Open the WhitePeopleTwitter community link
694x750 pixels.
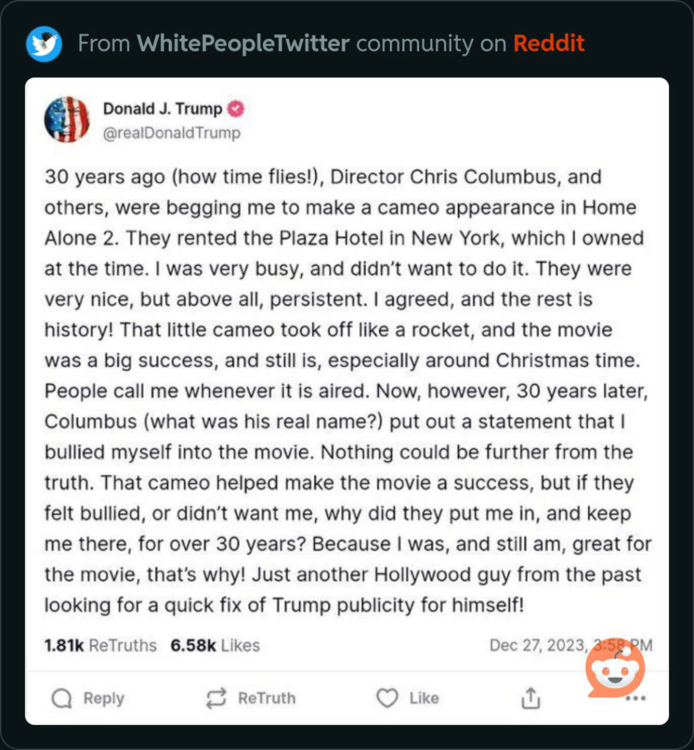243,44
